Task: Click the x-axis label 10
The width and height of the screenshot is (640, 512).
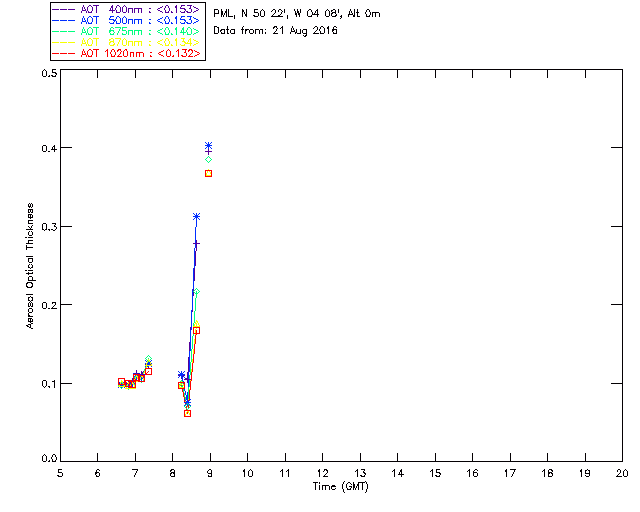Action: pos(248,473)
